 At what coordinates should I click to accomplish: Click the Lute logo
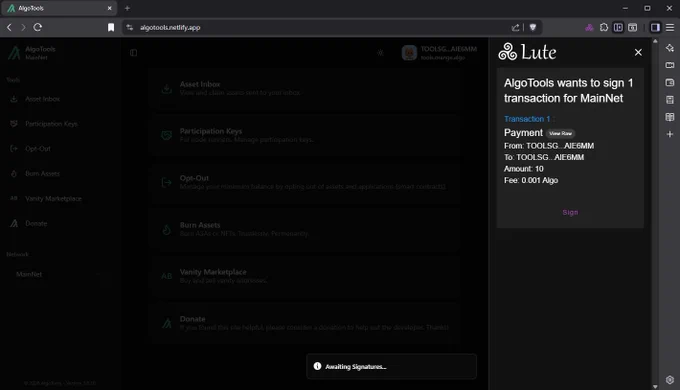tap(527, 52)
